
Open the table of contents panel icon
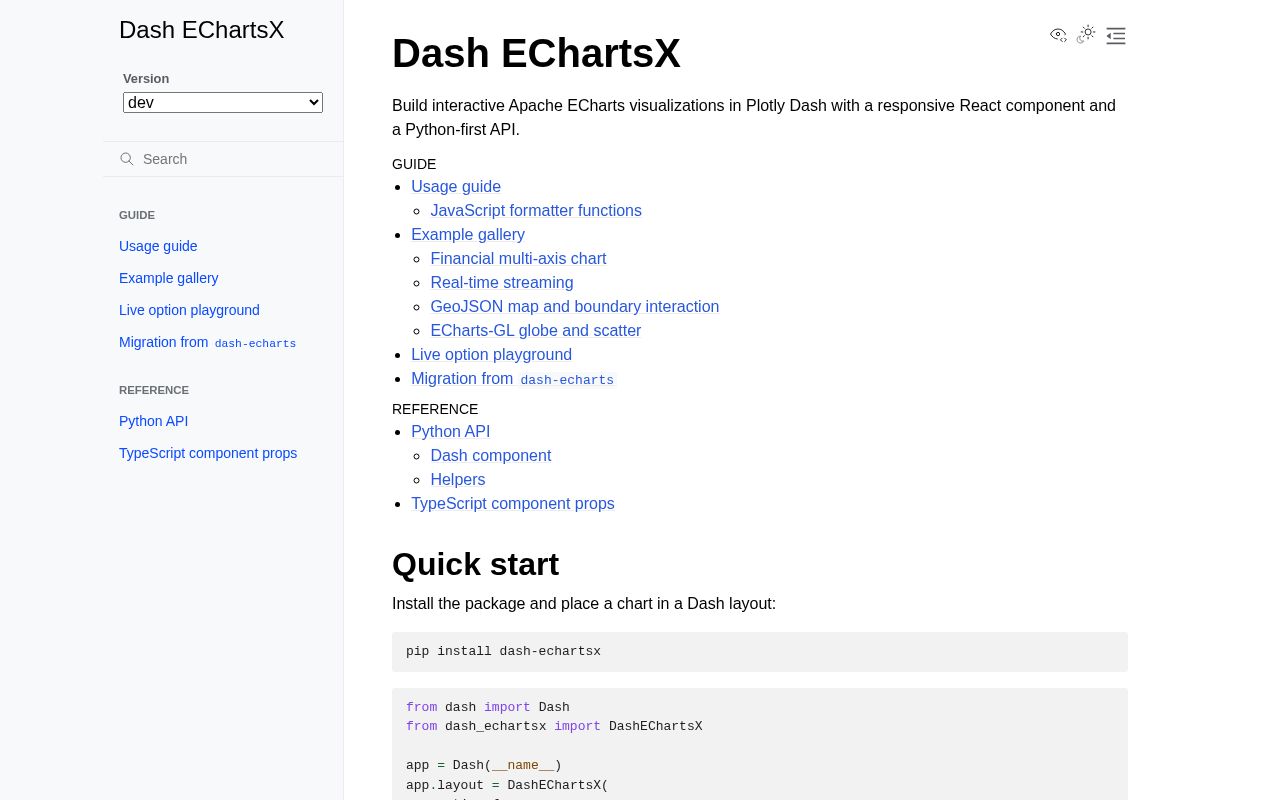click(x=1116, y=36)
